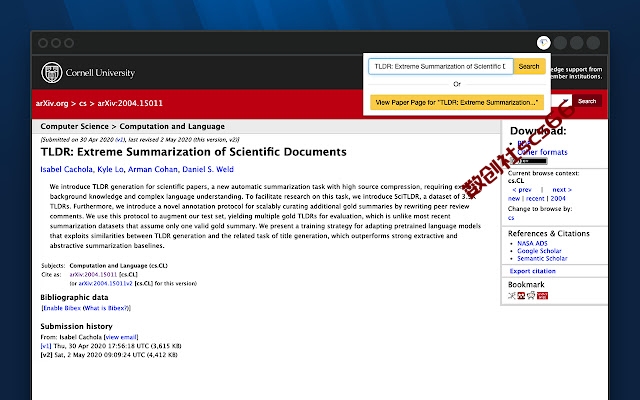640x400 pixels.
Task: Open author Arman Cohan's link
Action: (x=153, y=169)
